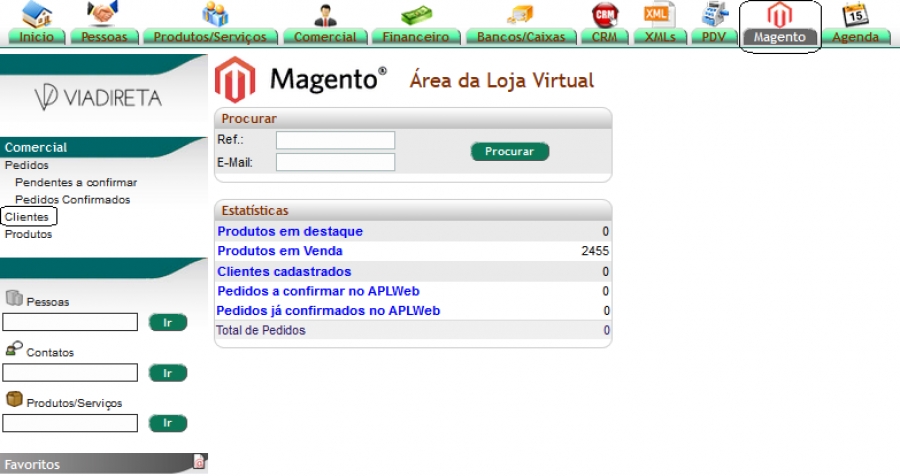
Task: Click the Ir button next to Contatos
Action: click(x=168, y=373)
